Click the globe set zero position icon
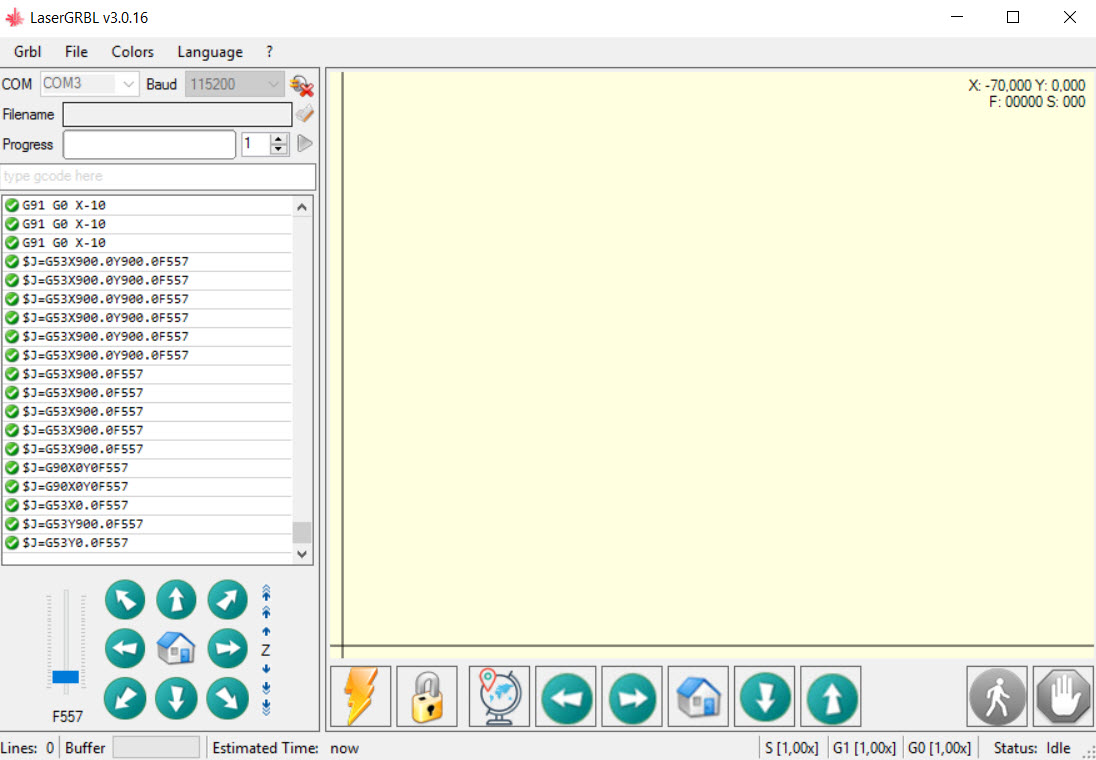Screen dimensions: 1096x760 (499, 696)
